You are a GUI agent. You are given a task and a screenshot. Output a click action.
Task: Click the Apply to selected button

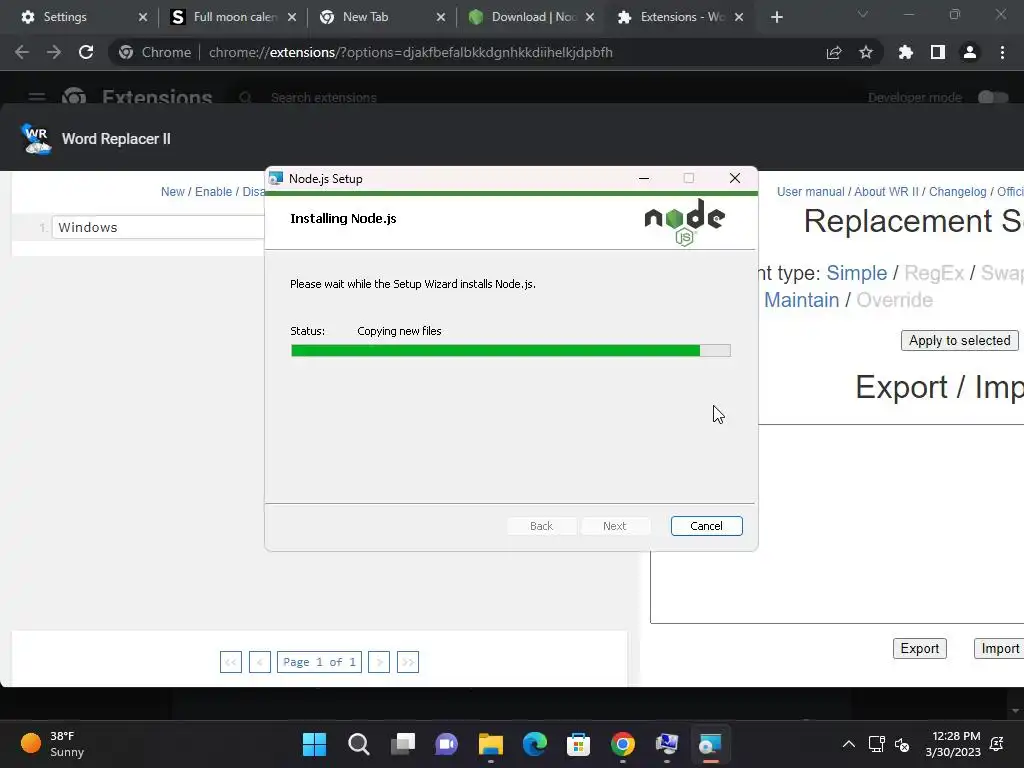click(959, 340)
